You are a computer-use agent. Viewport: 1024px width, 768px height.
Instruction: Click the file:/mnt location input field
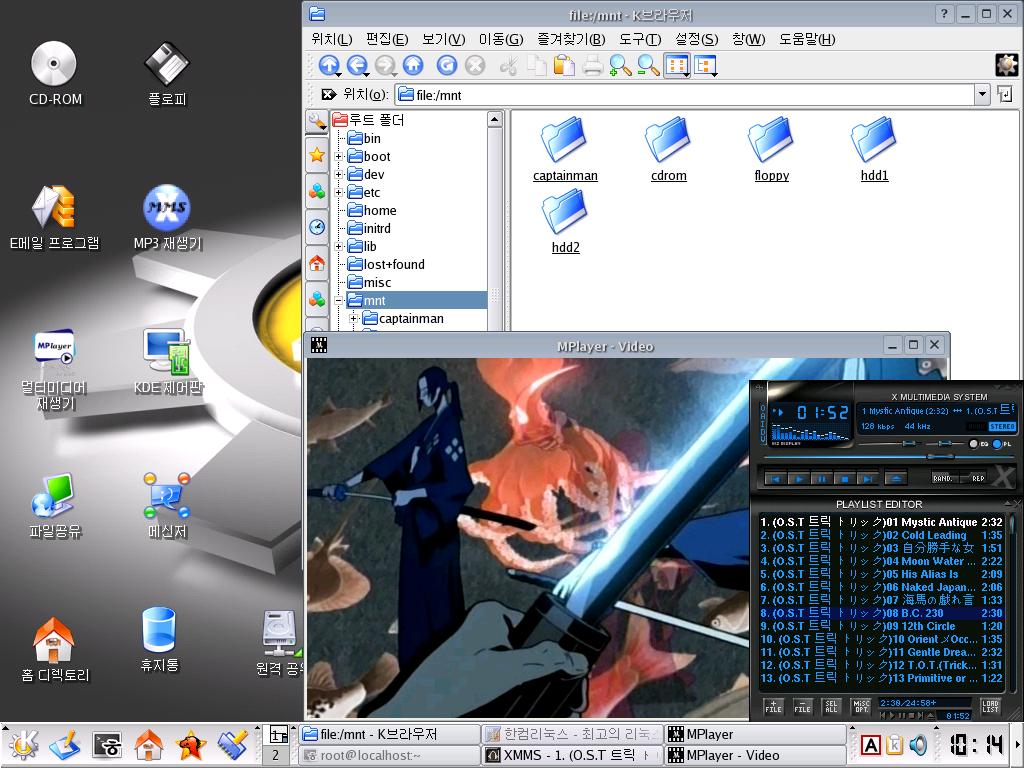[x=685, y=95]
